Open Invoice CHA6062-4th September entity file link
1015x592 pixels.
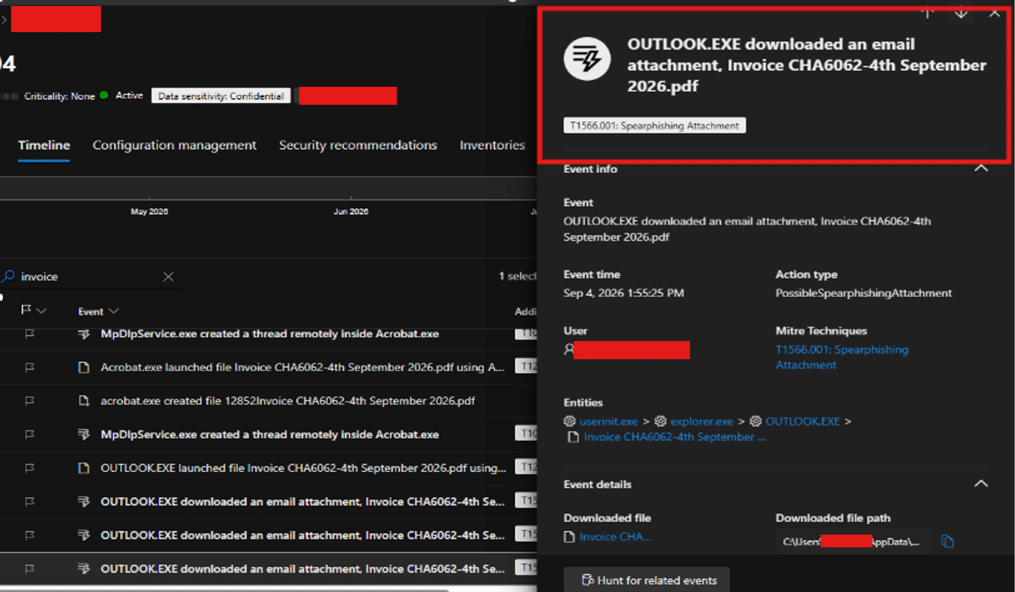(675, 437)
